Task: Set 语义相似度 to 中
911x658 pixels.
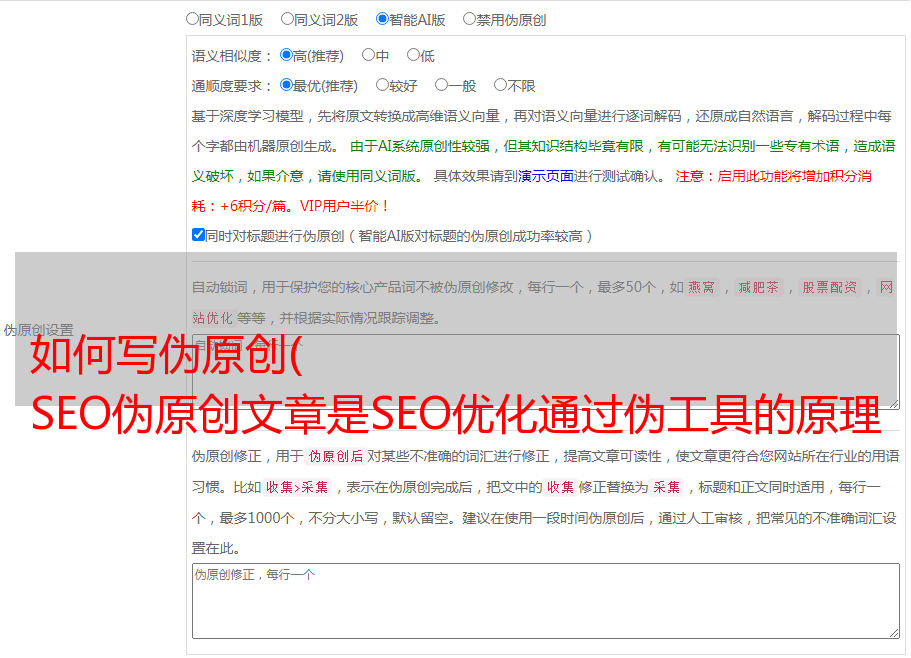Action: click(368, 56)
